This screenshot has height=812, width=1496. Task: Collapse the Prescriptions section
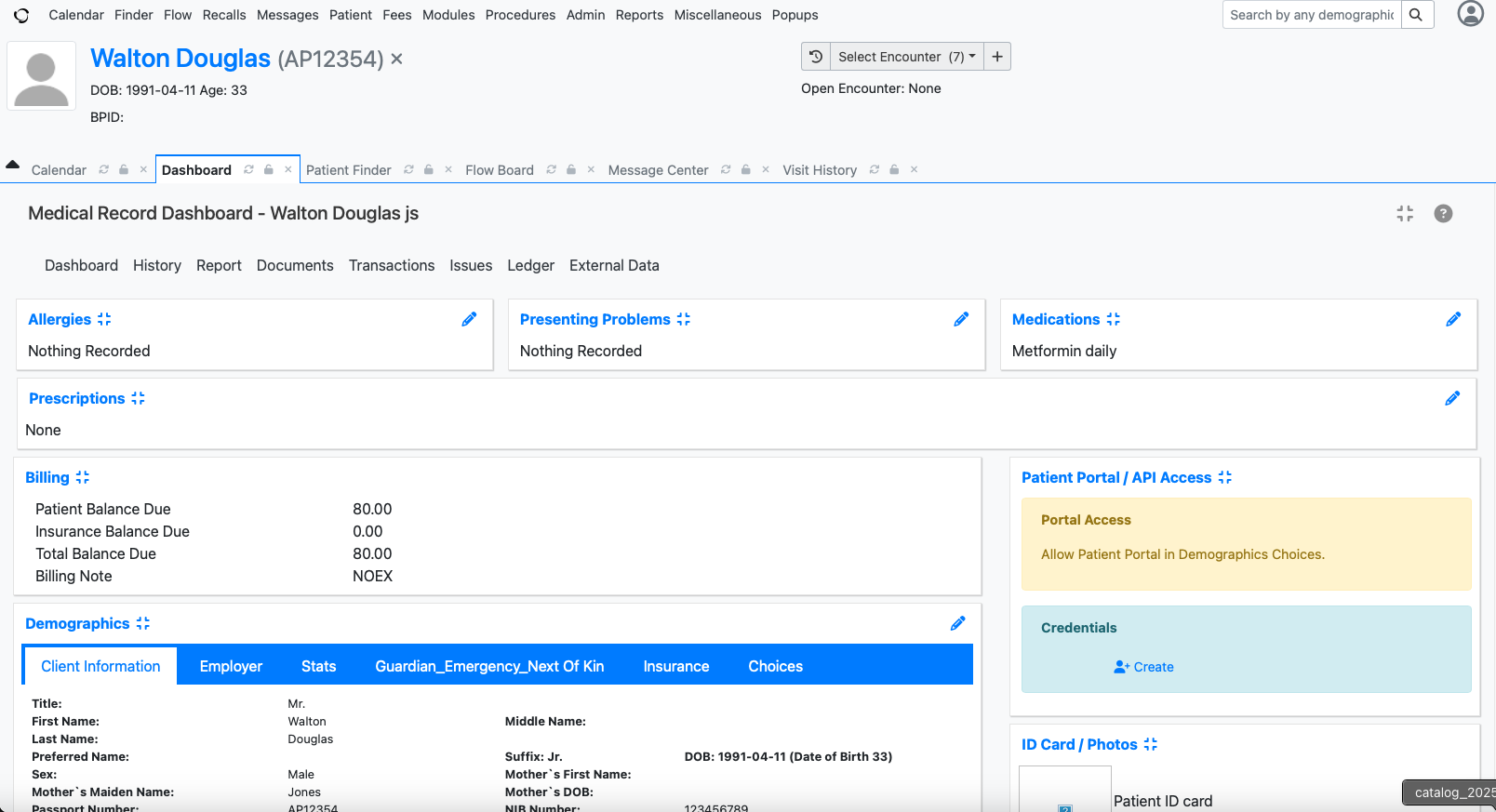[138, 398]
